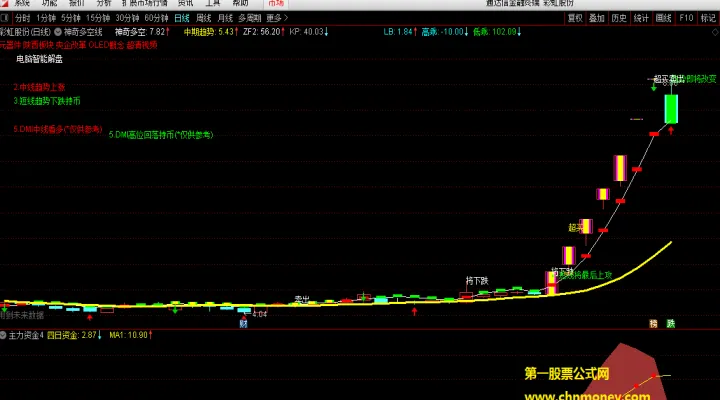This screenshot has height=400, width=720.
Task: Select the 5分钟 period tab
Action: pos(71,18)
